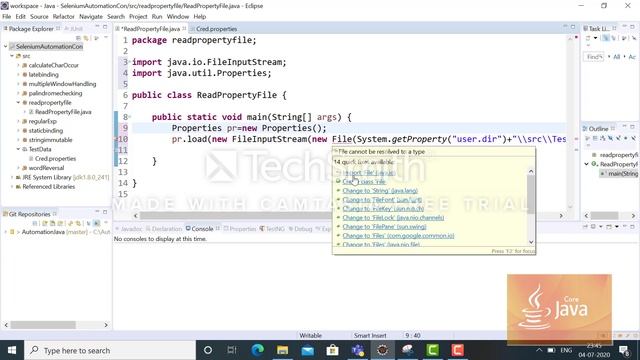The height and width of the screenshot is (360, 640).
Task: Expand the multipleWindowHandling package
Action: point(18,84)
